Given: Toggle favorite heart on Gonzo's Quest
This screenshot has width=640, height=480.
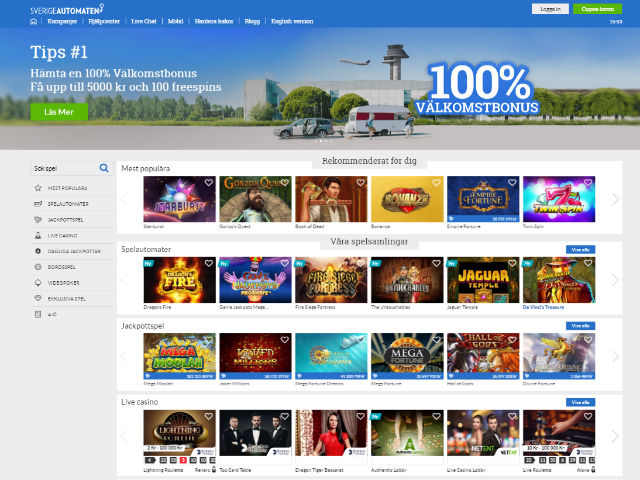Looking at the screenshot, I should 284,182.
